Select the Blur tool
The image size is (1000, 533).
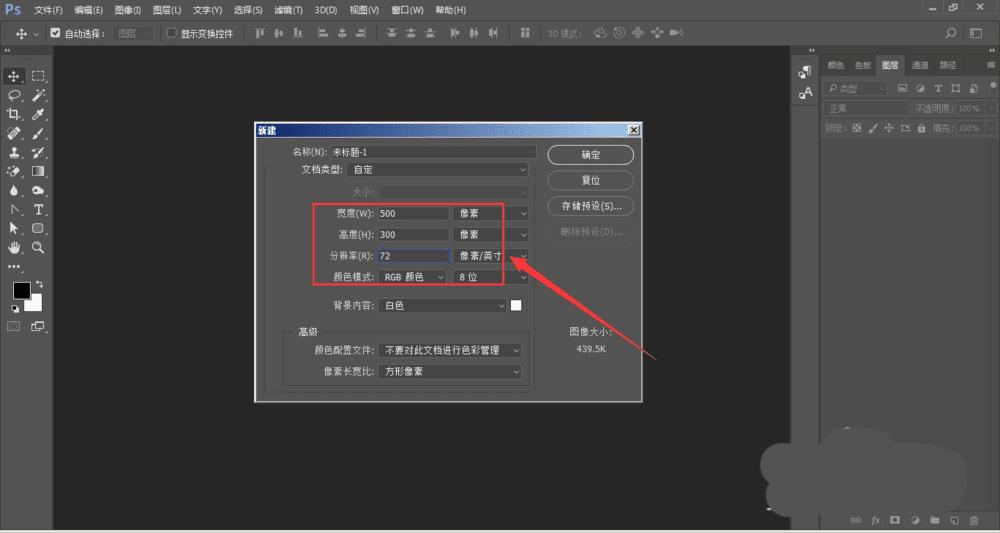(x=14, y=191)
